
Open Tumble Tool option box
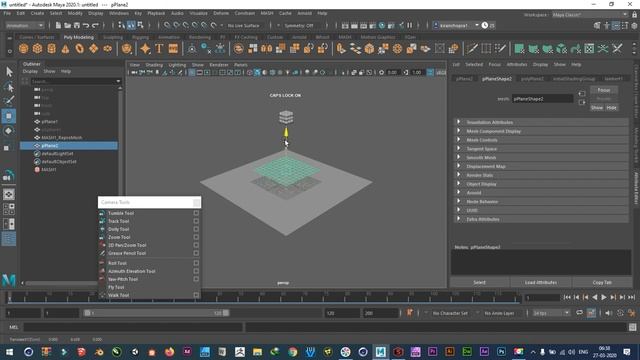[x=196, y=213]
